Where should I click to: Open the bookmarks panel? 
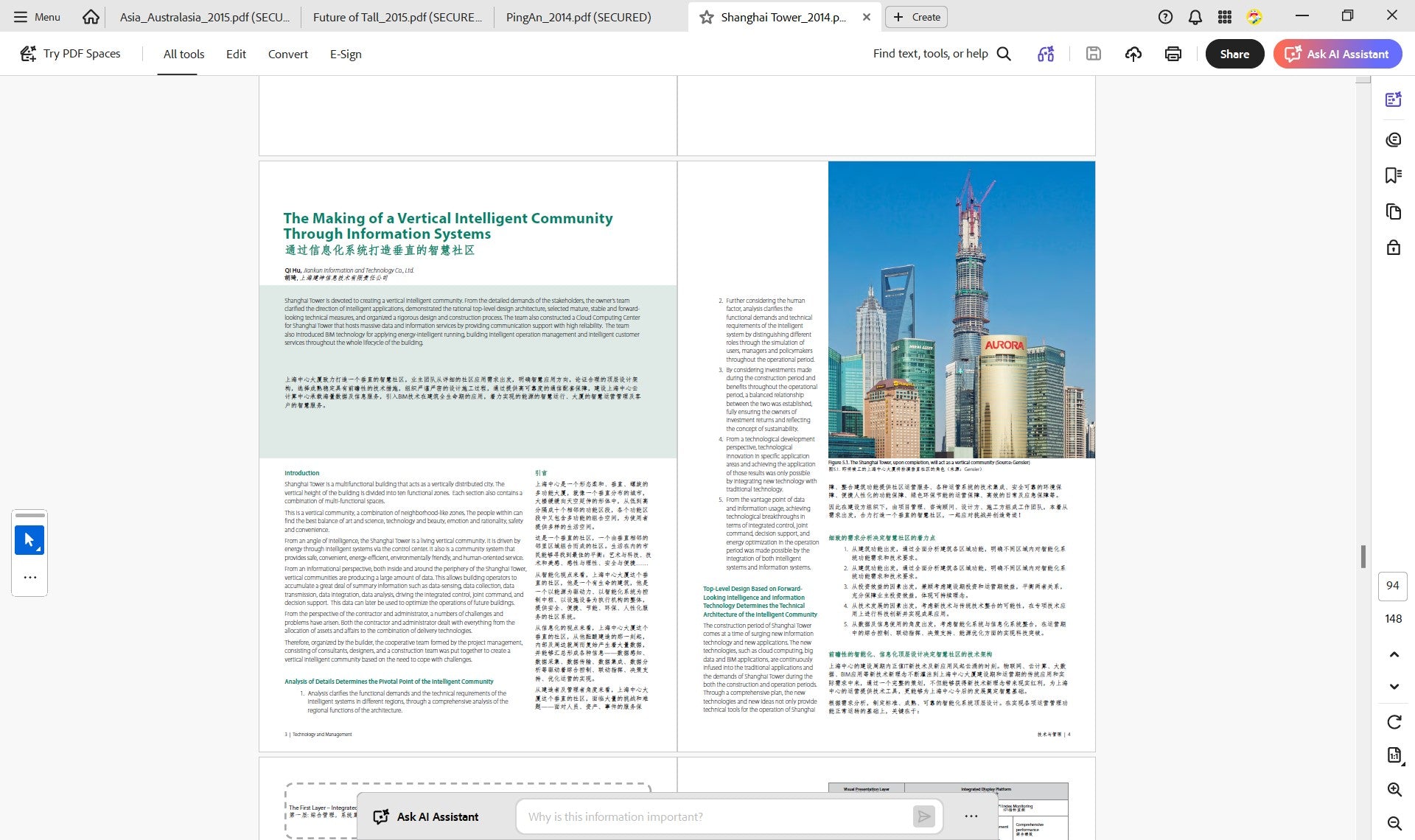point(1393,175)
